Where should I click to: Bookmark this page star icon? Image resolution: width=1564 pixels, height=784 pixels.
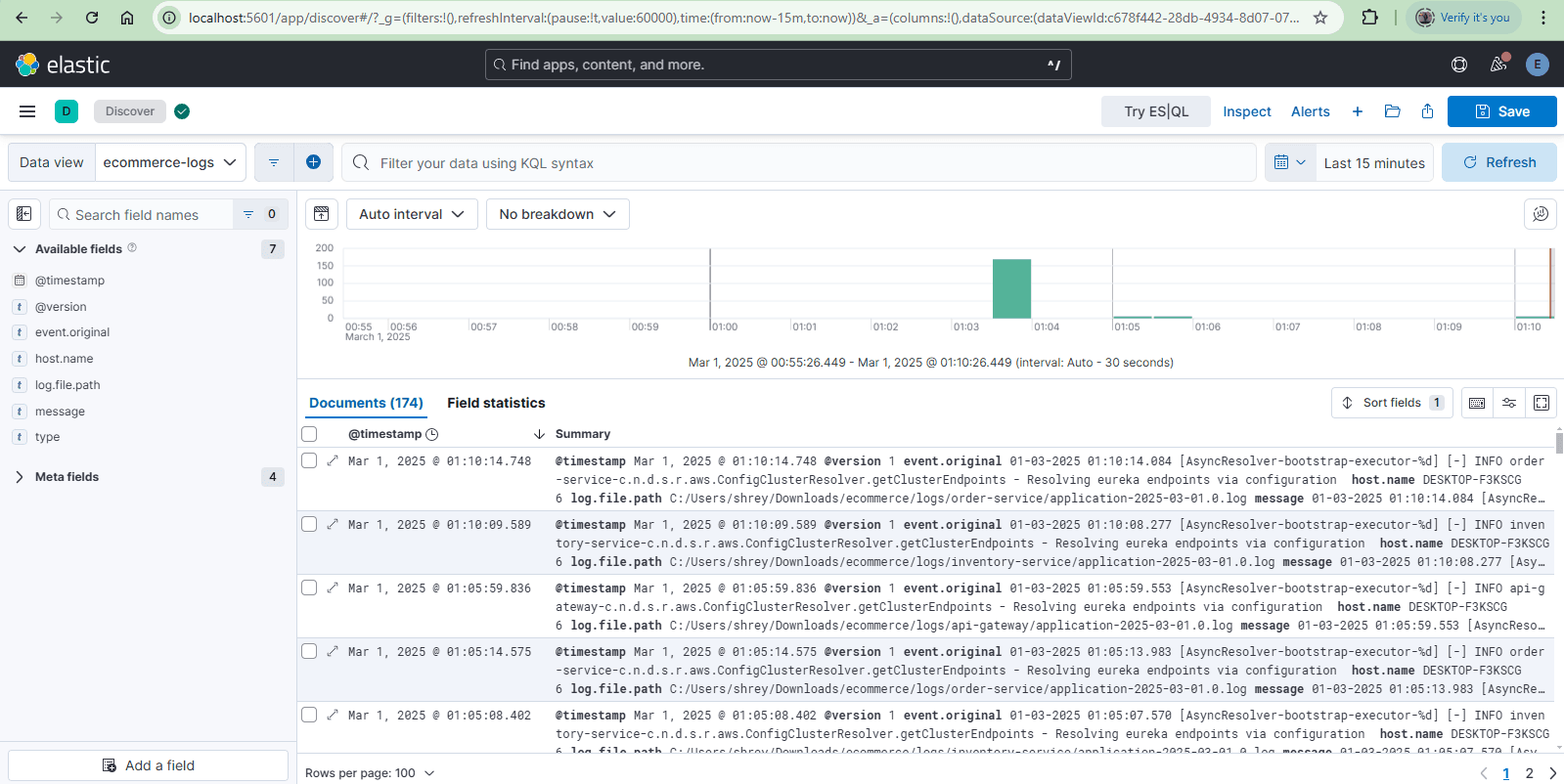1320,18
